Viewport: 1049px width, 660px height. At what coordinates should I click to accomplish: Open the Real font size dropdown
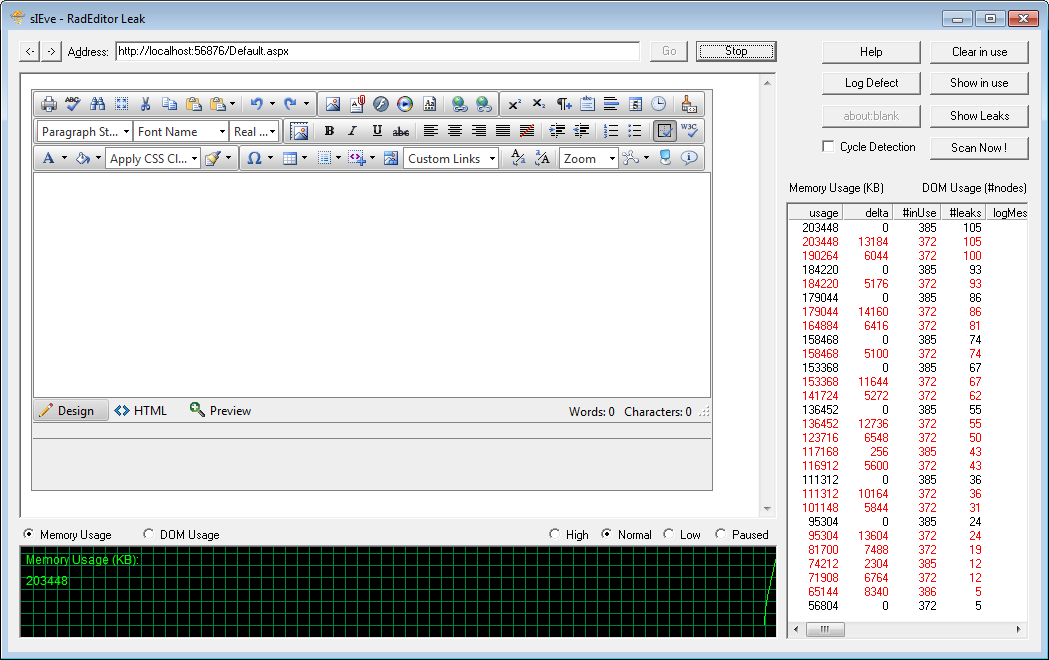tap(254, 132)
